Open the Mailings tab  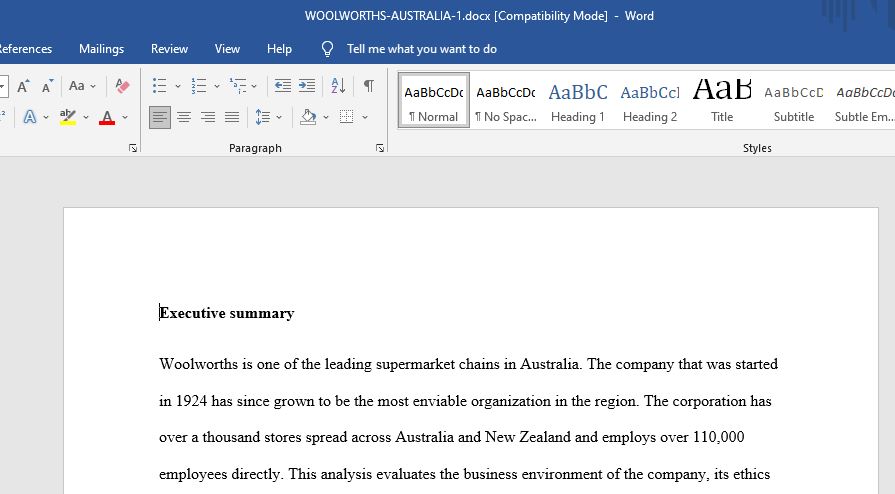[x=101, y=49]
